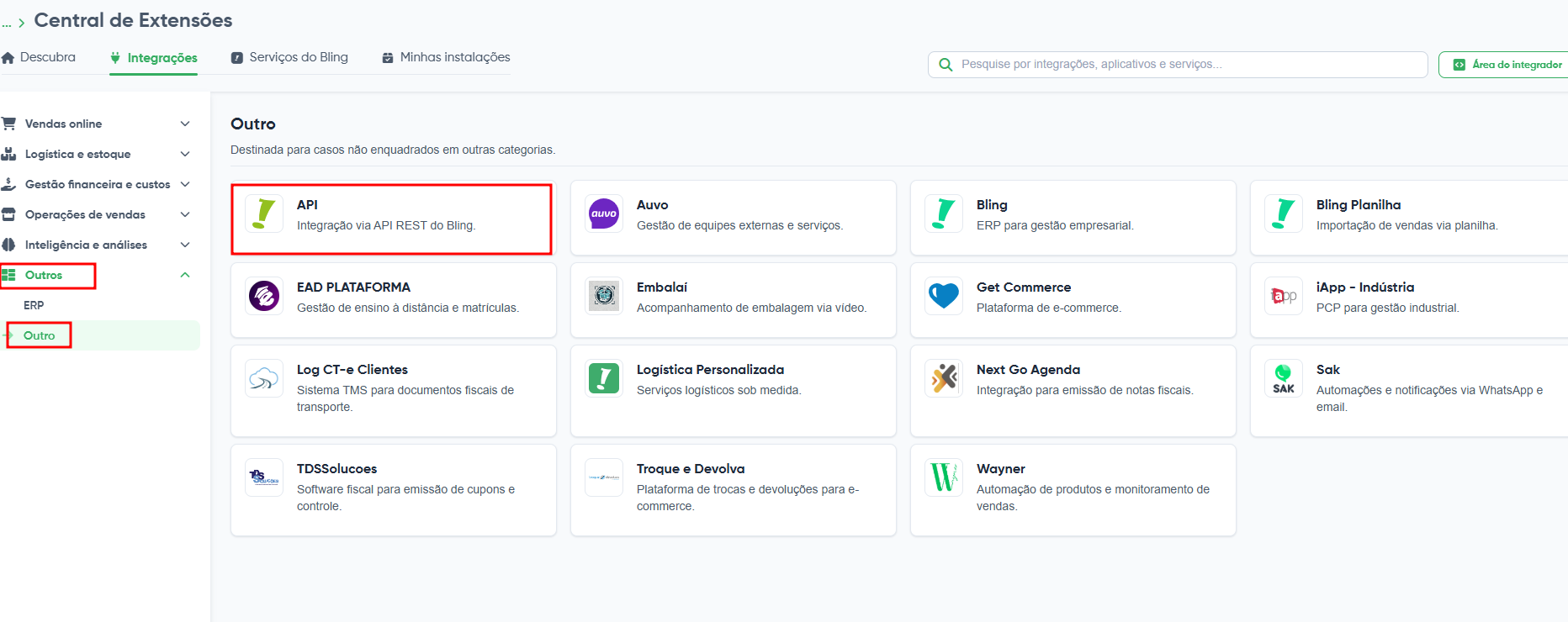Click the Log CT-e Clientes cloud logo
This screenshot has width=1568, height=622.
click(x=264, y=378)
